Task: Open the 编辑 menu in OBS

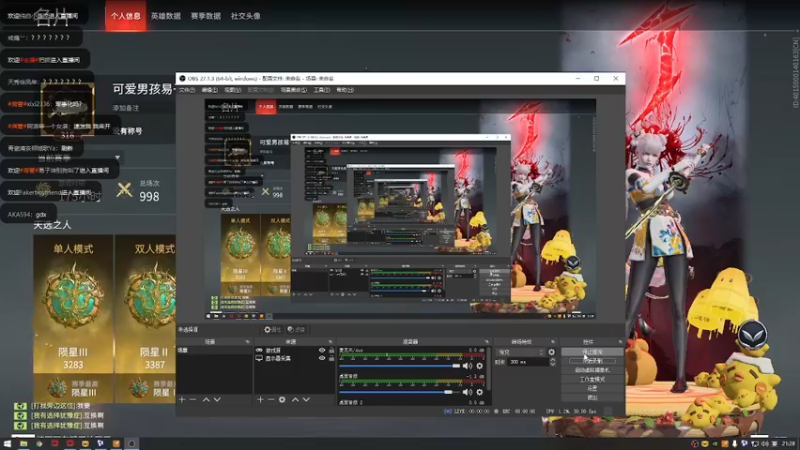Action: [210, 90]
